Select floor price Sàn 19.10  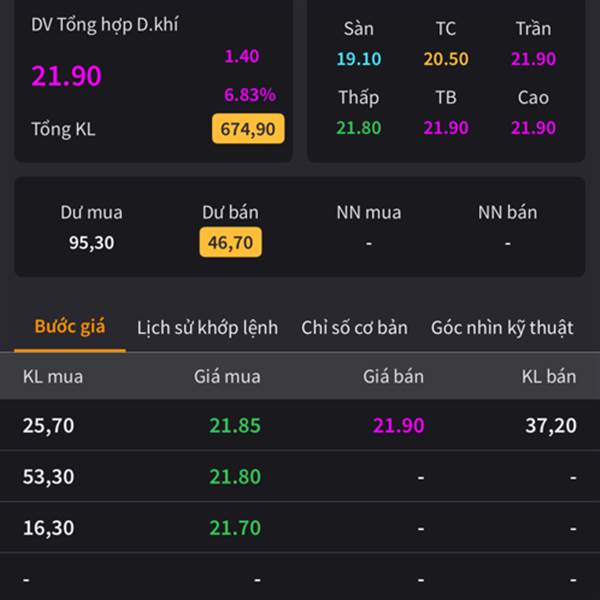tap(359, 59)
